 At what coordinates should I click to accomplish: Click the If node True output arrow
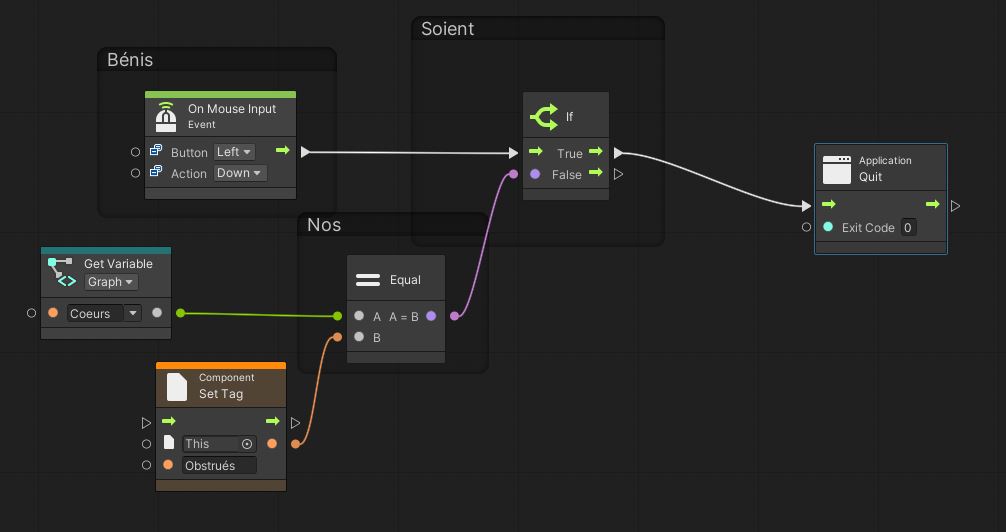[x=596, y=152]
